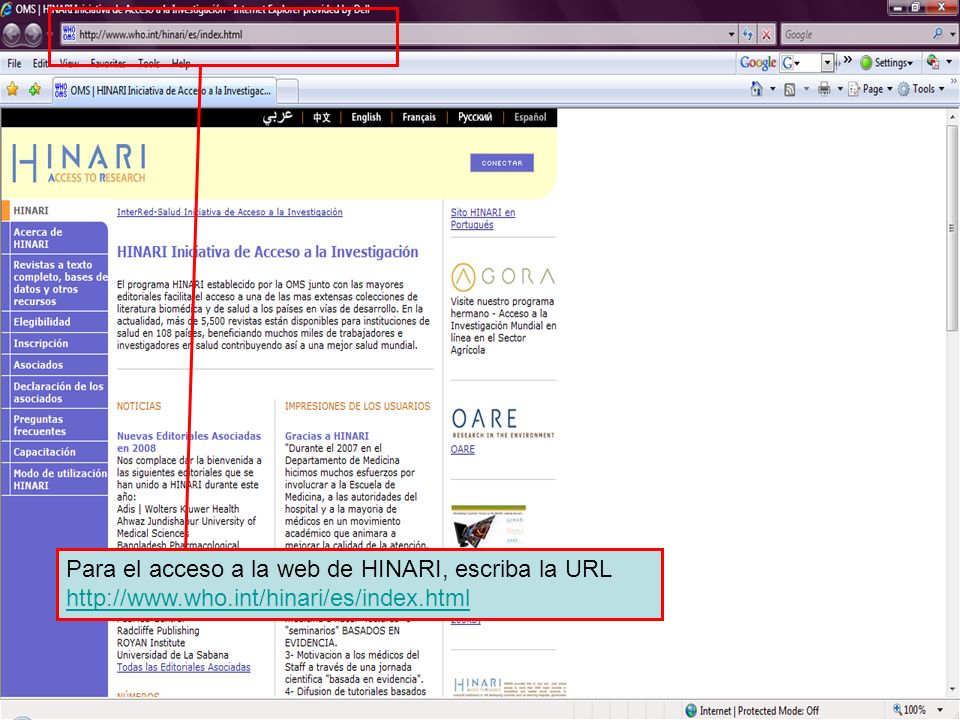Click the red Stop loading icon
Image resolution: width=960 pixels, height=720 pixels.
coord(766,34)
